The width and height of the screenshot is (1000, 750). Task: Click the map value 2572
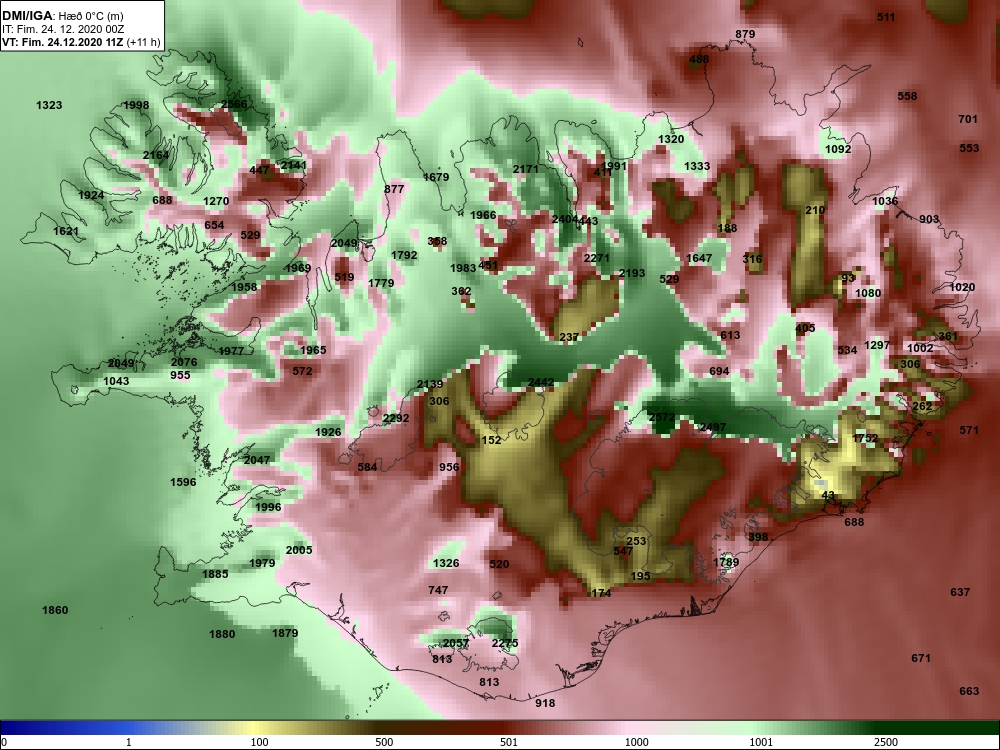coord(661,417)
